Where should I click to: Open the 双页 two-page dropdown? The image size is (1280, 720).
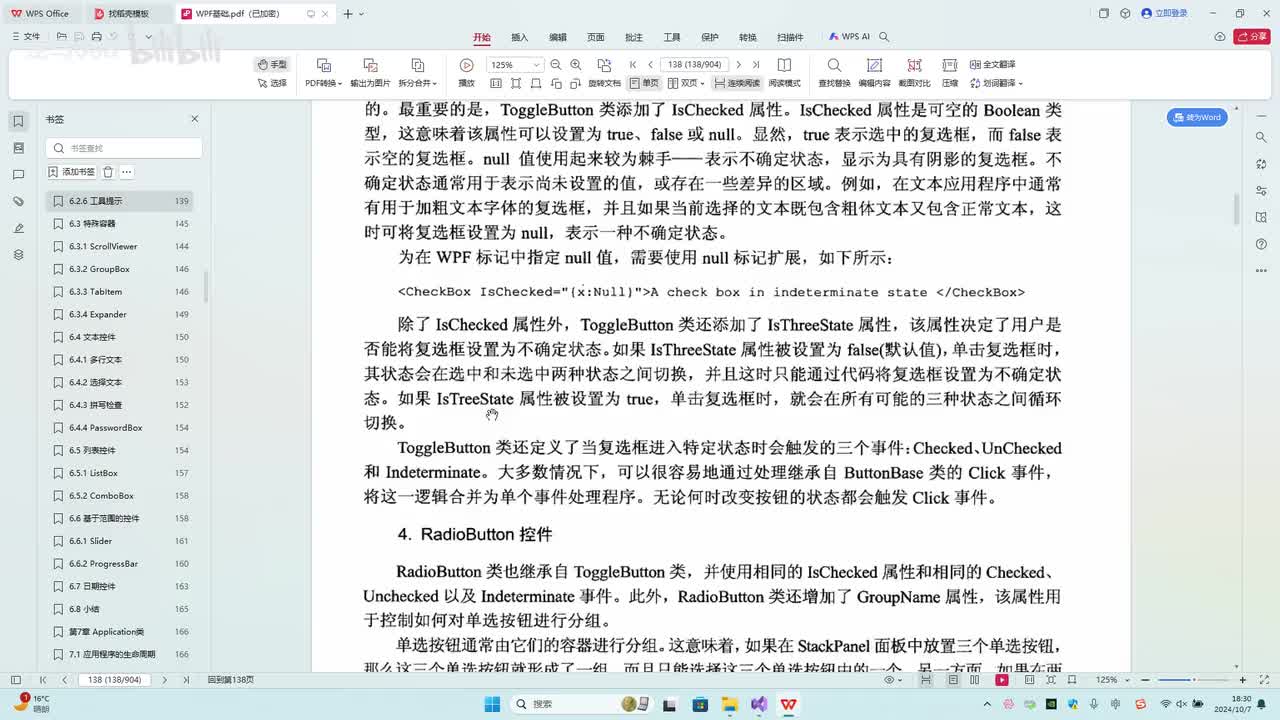pyautogui.click(x=687, y=83)
